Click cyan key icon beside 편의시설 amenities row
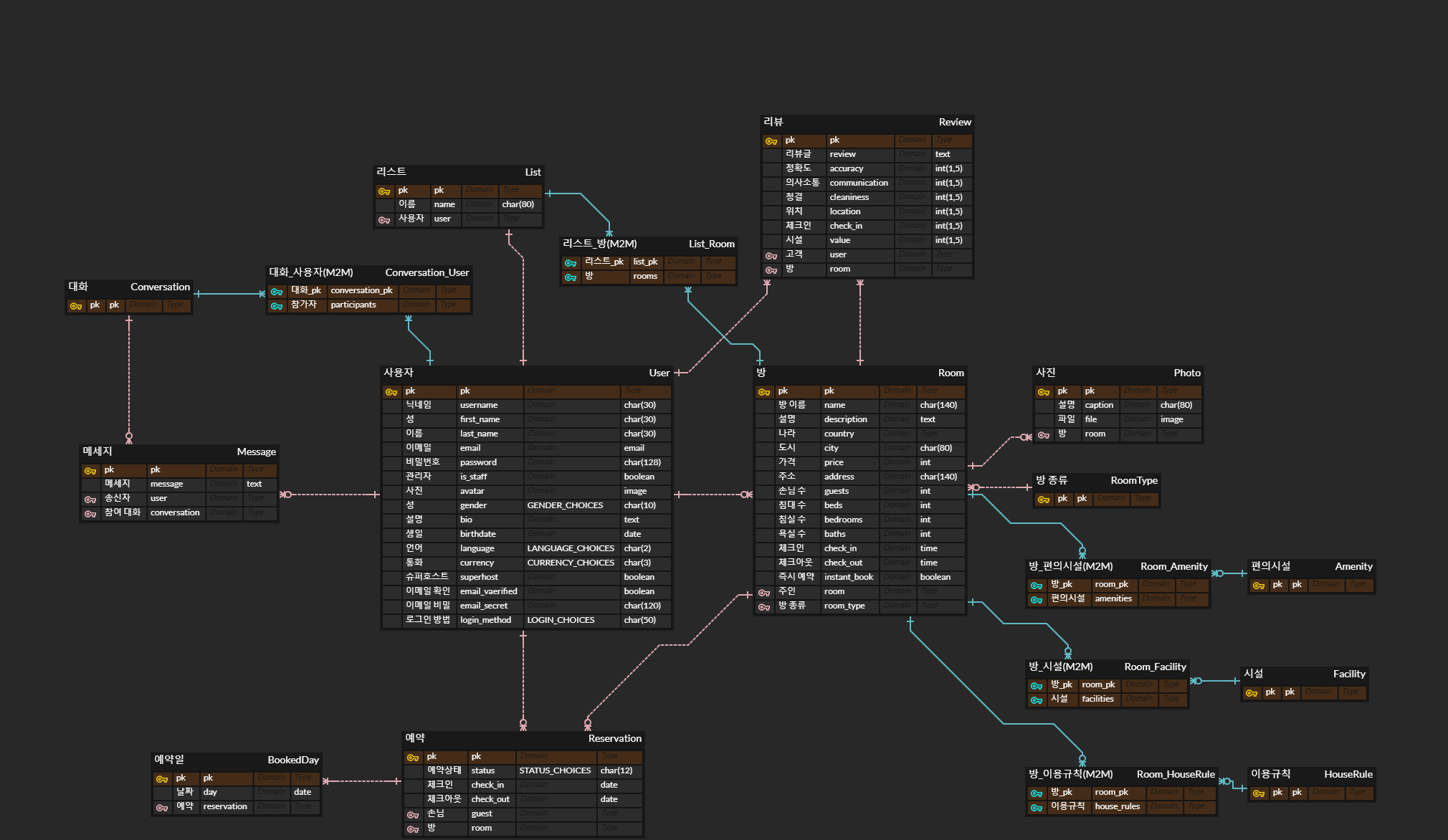The width and height of the screenshot is (1448, 840). click(1037, 599)
